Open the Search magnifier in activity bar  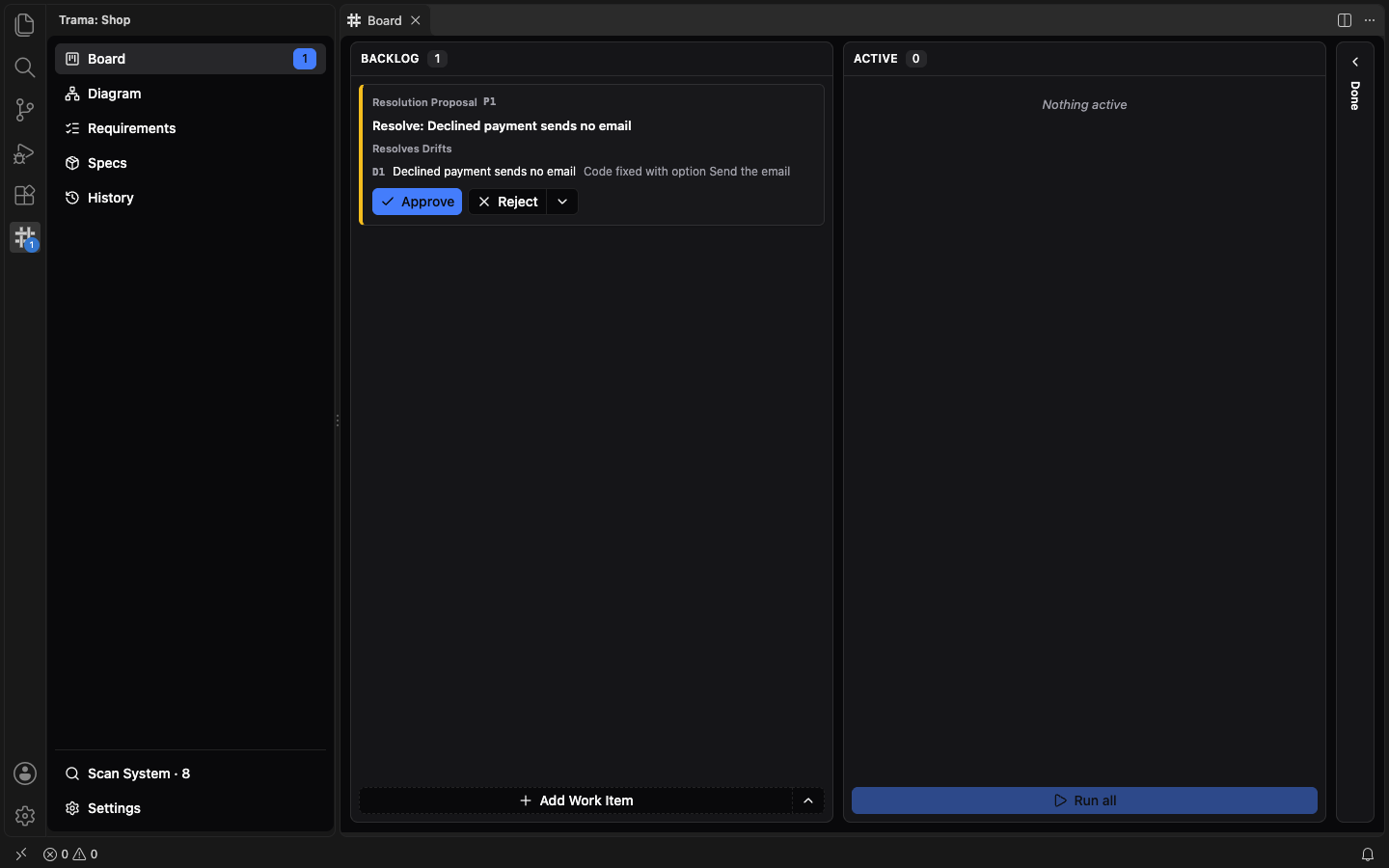click(25, 67)
